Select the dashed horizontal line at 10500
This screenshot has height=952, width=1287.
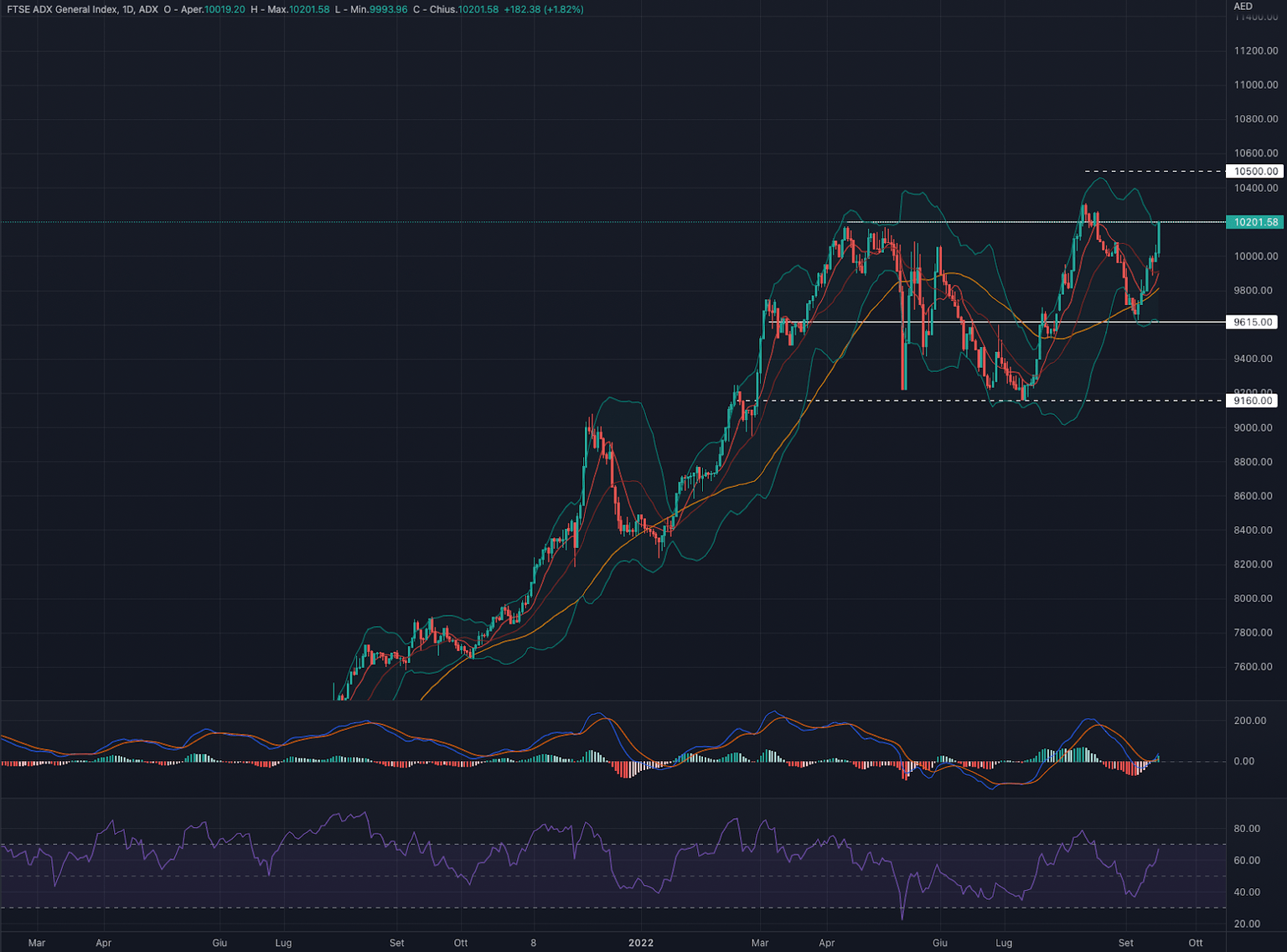click(1155, 171)
